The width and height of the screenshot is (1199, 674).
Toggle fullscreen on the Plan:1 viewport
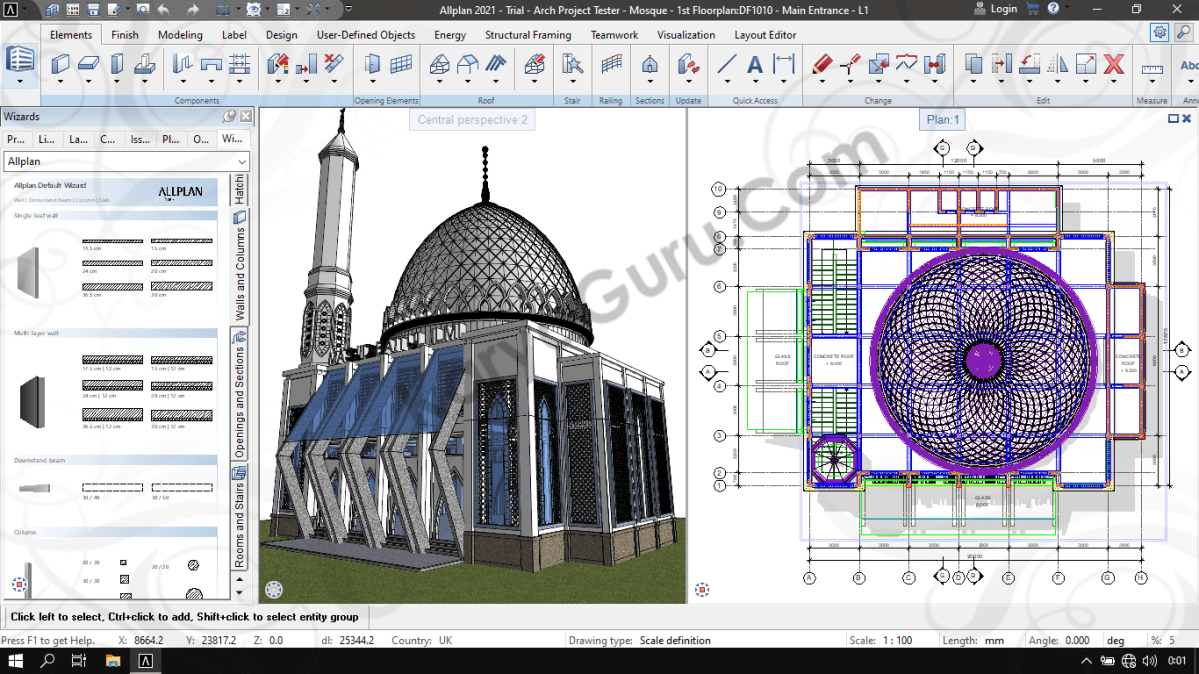pos(1171,119)
